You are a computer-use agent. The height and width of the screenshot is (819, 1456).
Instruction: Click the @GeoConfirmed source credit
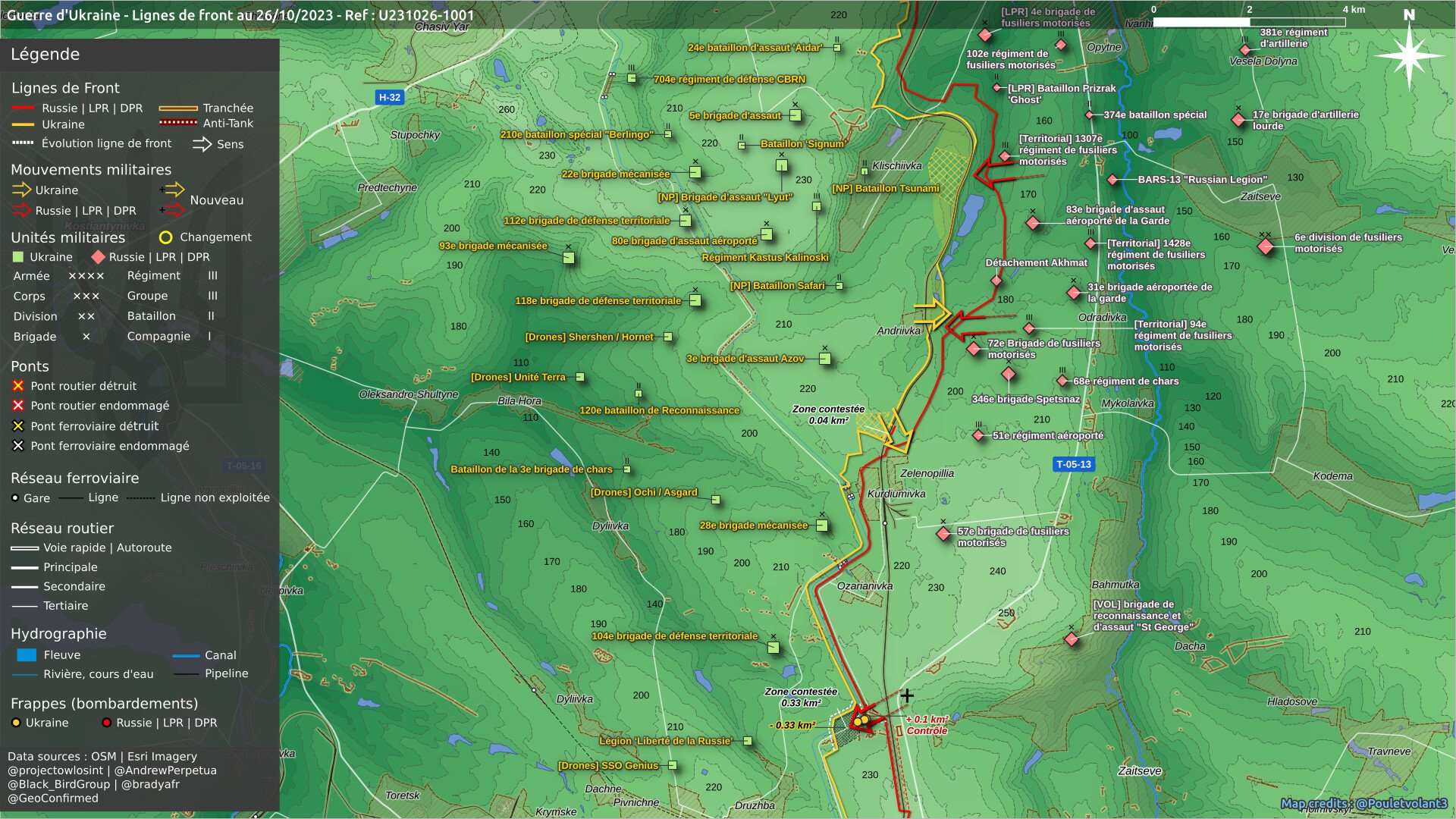click(x=53, y=798)
